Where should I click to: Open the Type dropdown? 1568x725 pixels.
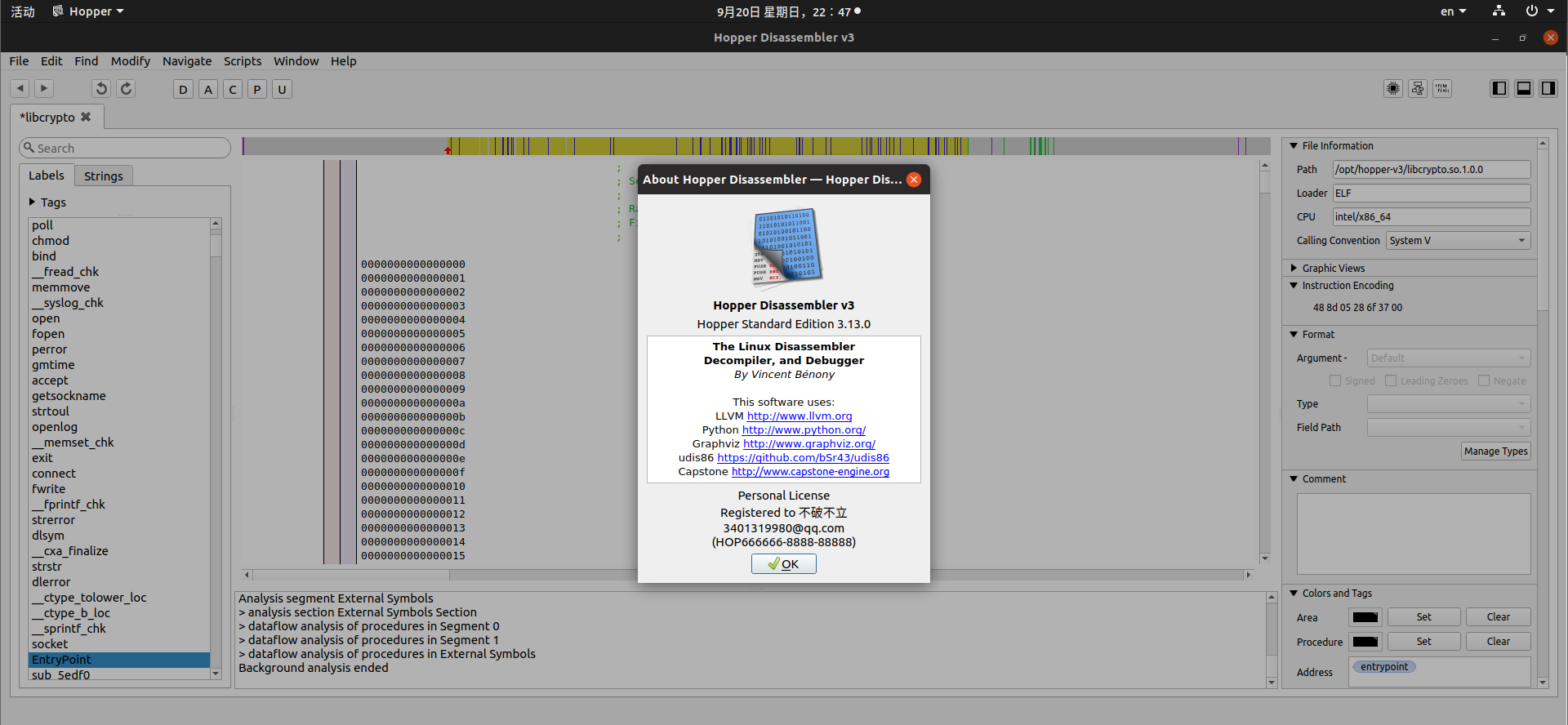[x=1449, y=404]
